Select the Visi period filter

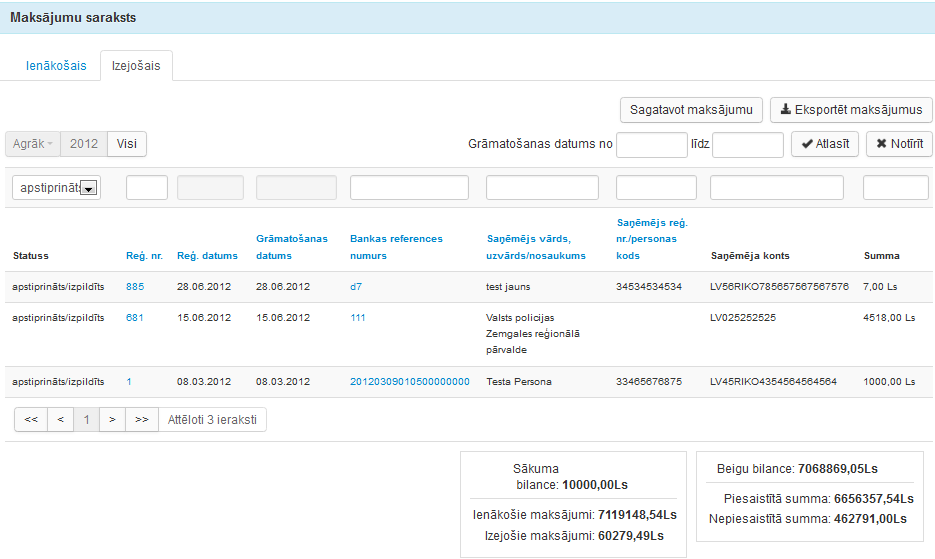(127, 144)
